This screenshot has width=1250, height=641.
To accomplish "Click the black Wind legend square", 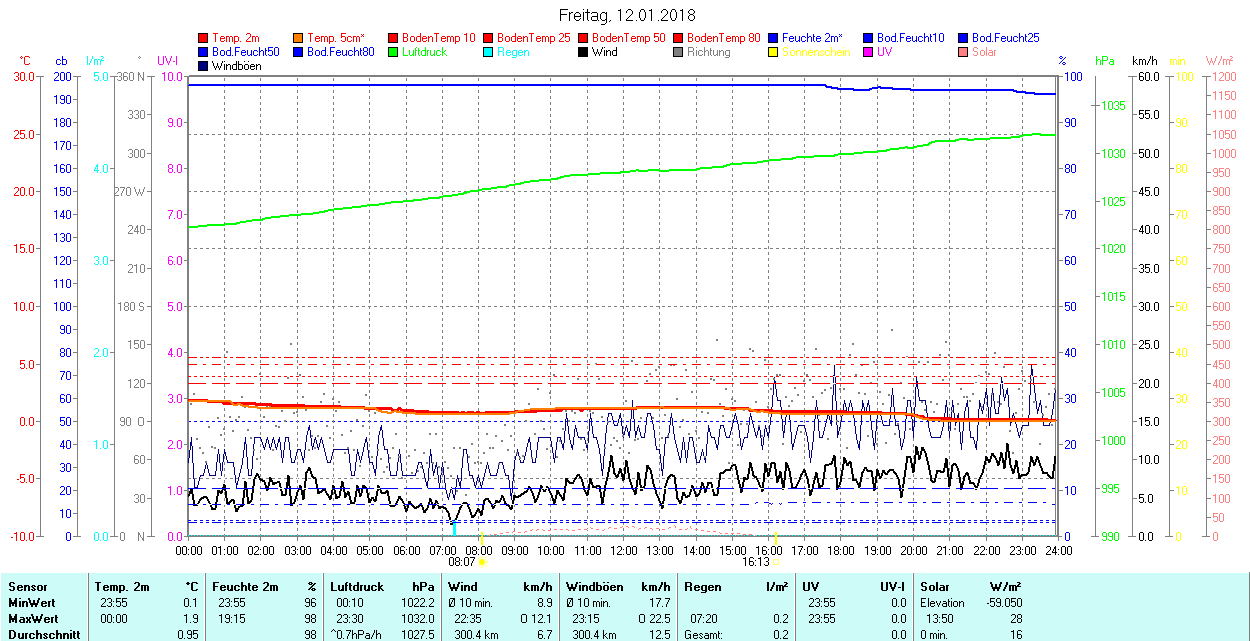I will tap(583, 52).
